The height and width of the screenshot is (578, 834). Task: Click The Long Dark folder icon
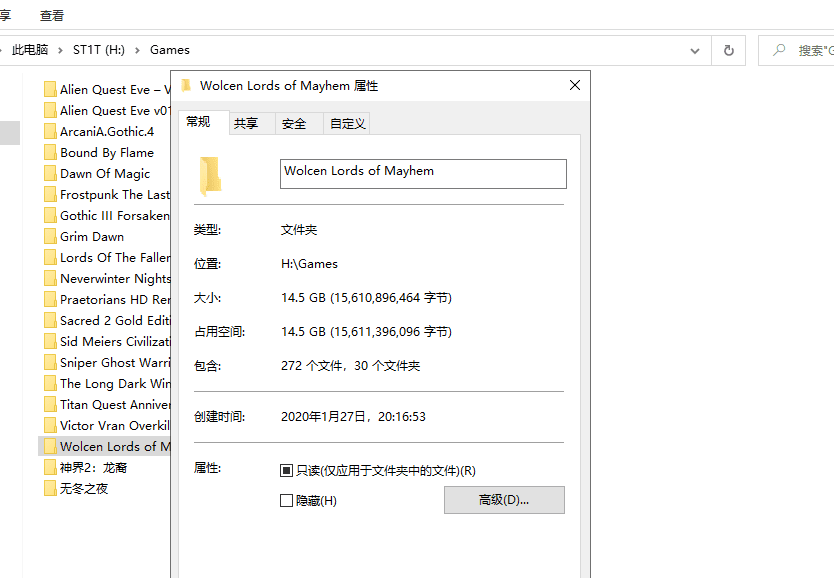coord(51,383)
